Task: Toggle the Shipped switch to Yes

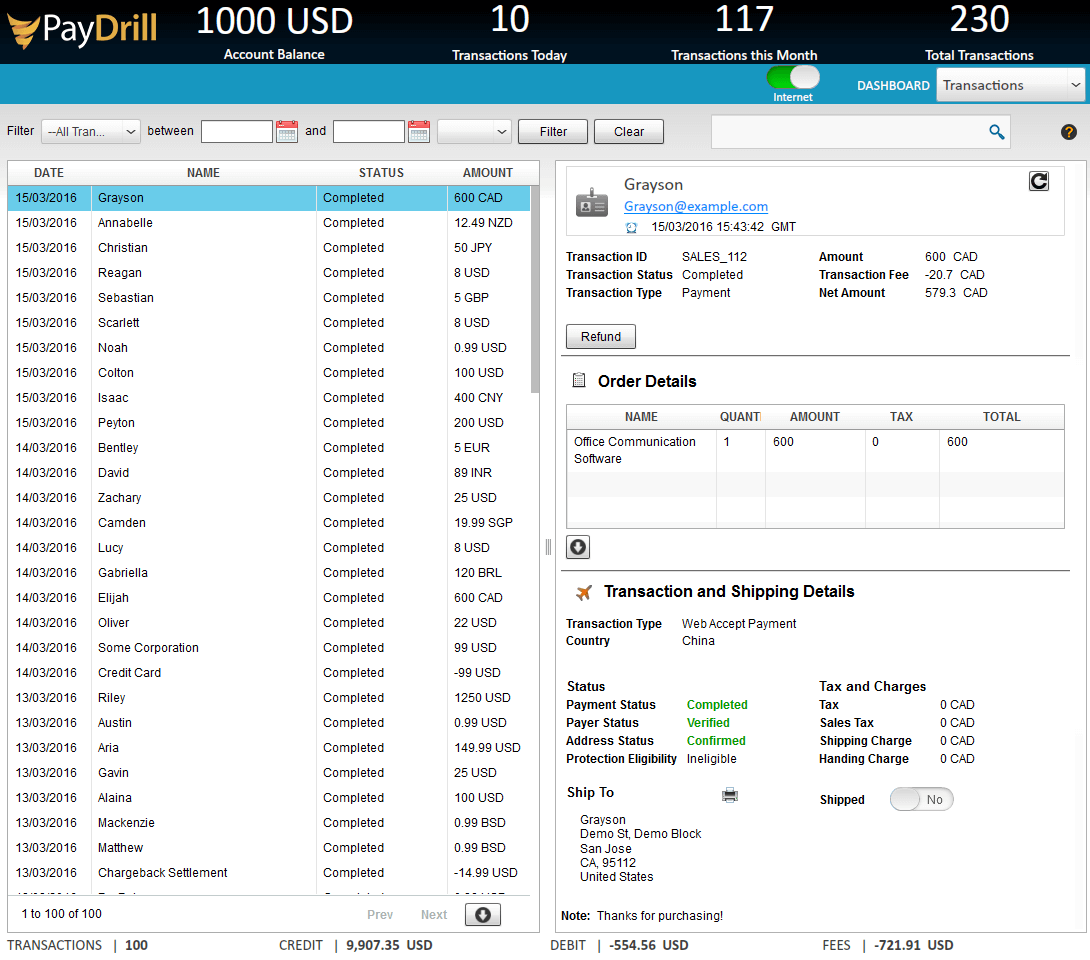Action: pos(921,799)
